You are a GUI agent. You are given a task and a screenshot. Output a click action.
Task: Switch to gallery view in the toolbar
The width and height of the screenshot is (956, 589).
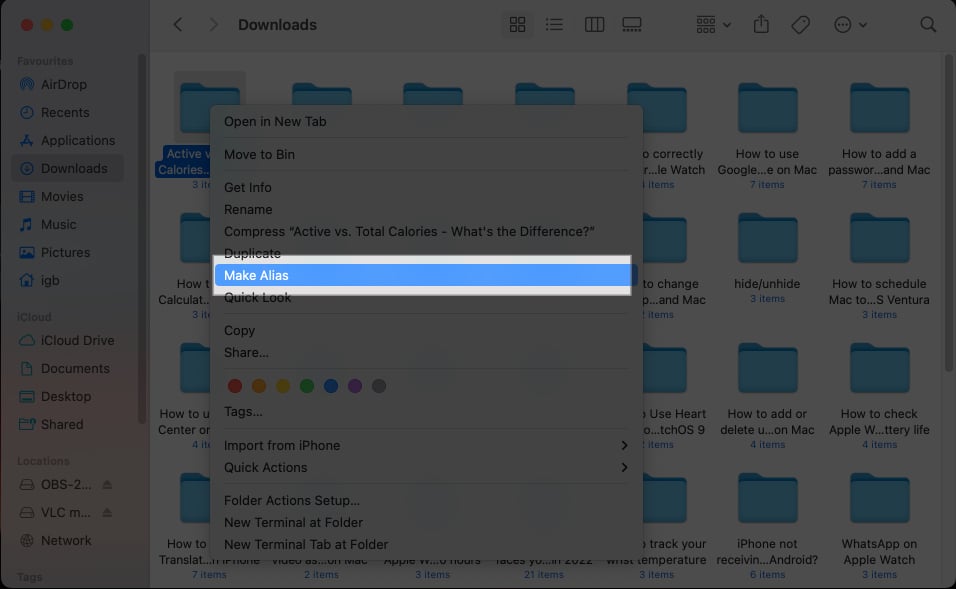(x=631, y=24)
